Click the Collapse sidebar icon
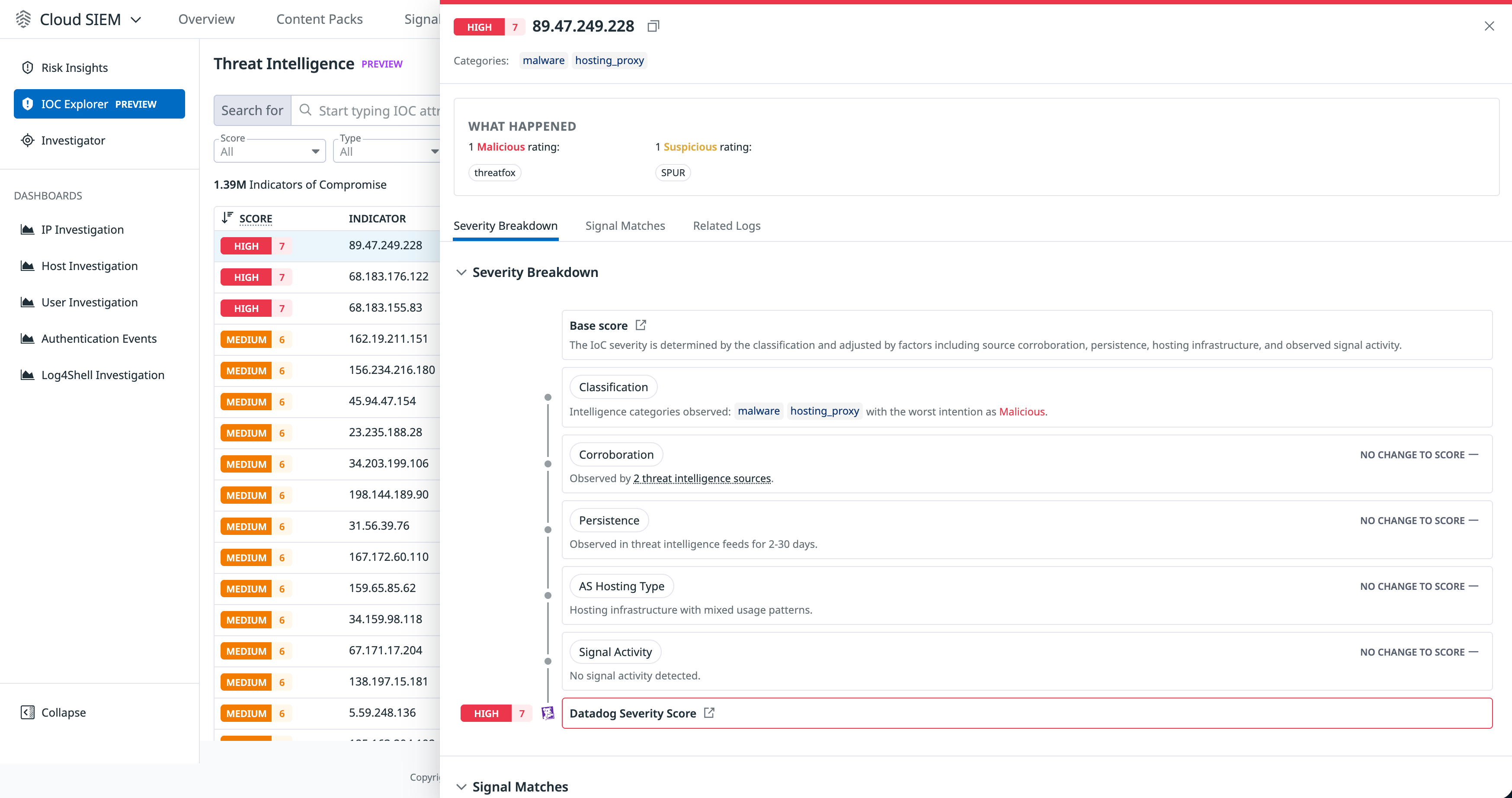 (x=27, y=712)
